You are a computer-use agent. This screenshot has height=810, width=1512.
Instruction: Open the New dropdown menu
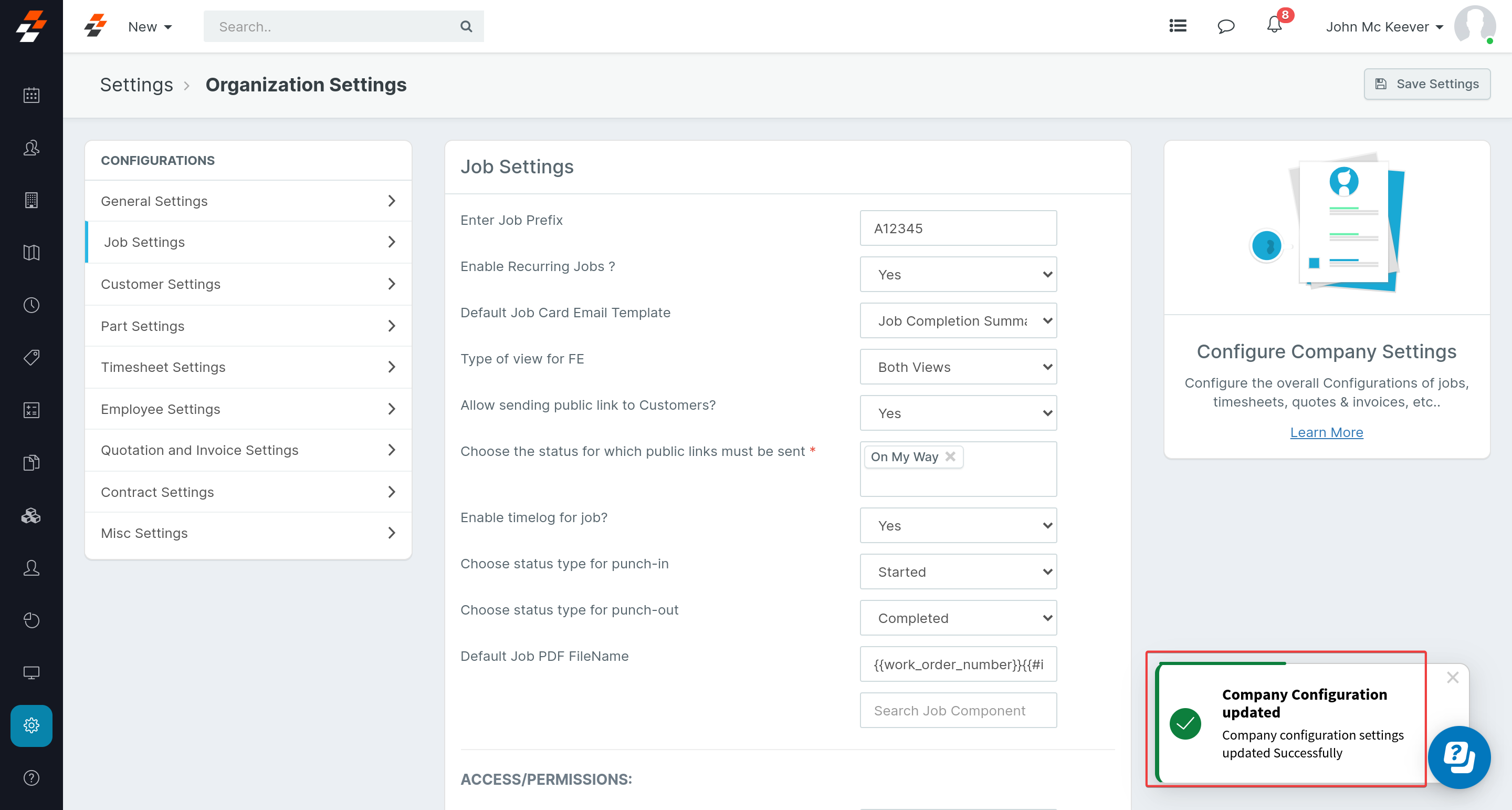point(150,27)
